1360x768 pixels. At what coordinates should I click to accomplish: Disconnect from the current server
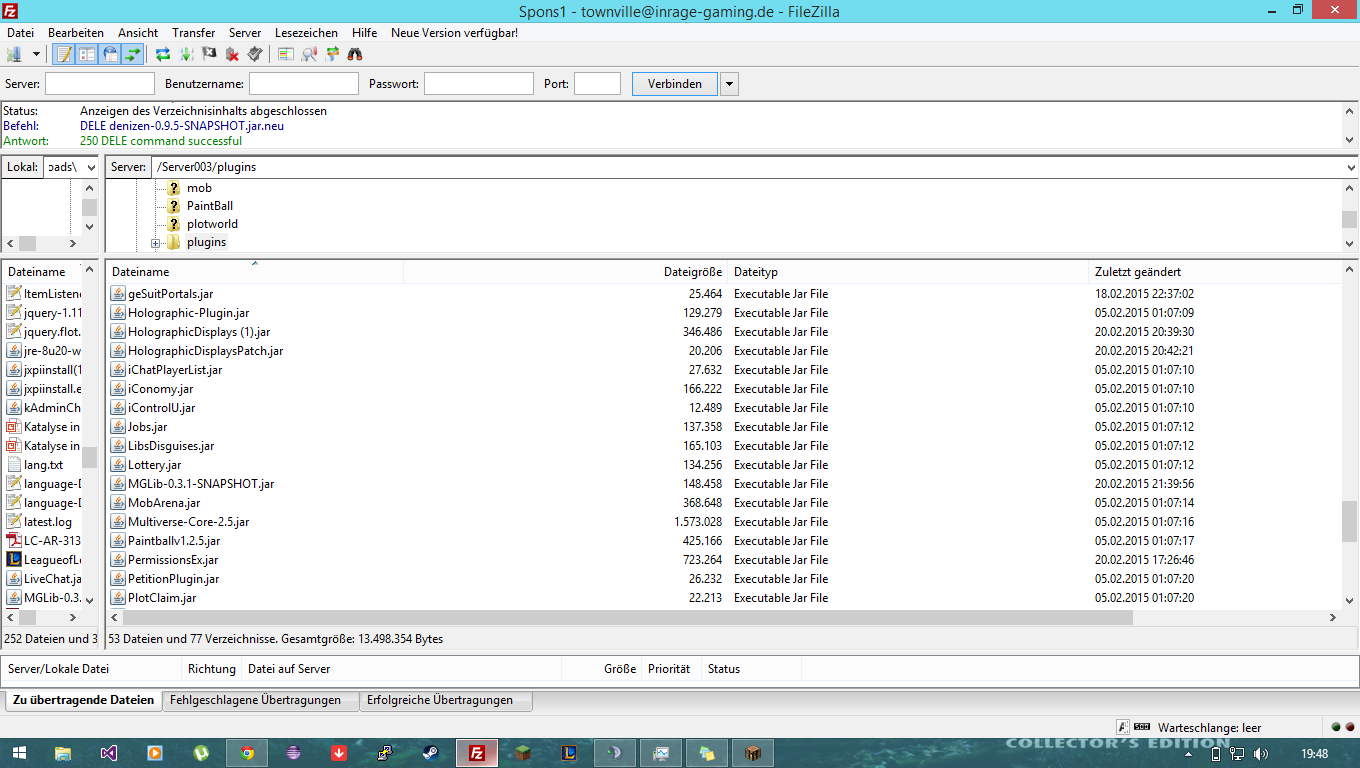pyautogui.click(x=232, y=54)
